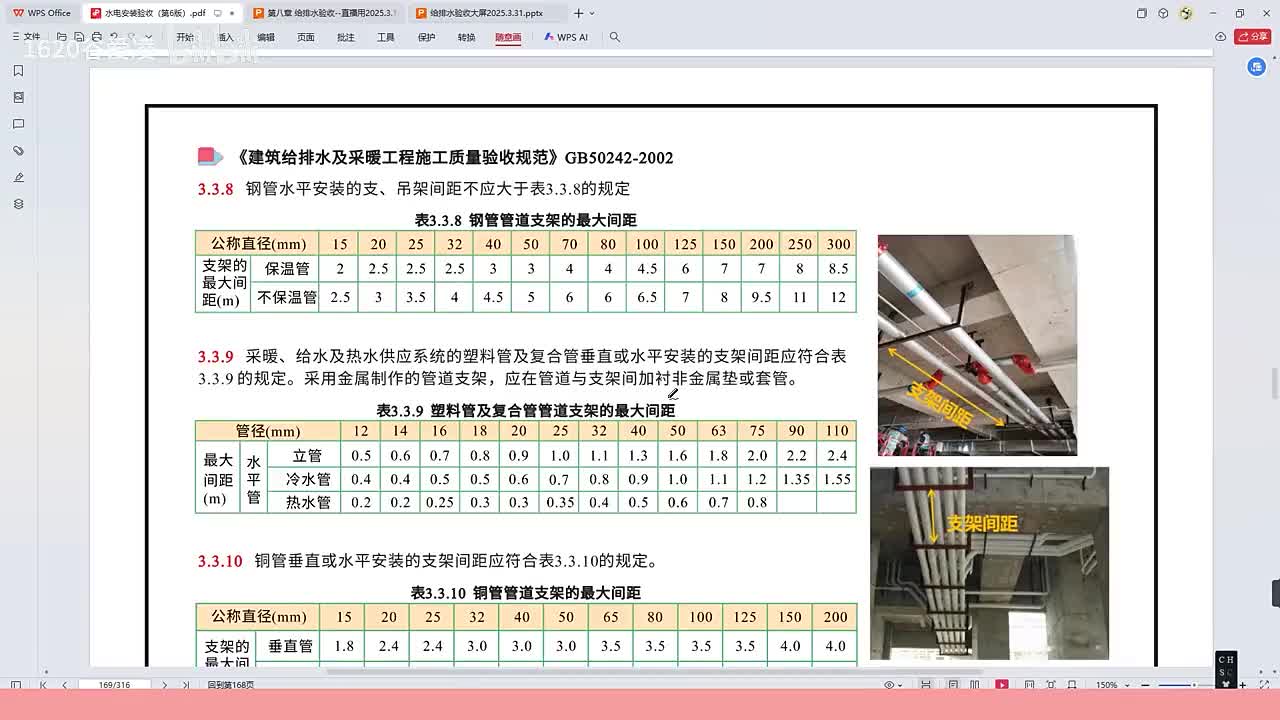Image resolution: width=1280 pixels, height=720 pixels.
Task: Open the page thumbnails panel icon
Action: tap(18, 98)
